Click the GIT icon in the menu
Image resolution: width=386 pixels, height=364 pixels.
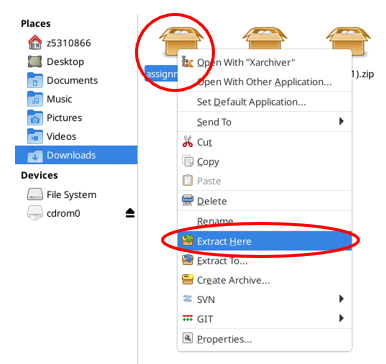click(187, 318)
